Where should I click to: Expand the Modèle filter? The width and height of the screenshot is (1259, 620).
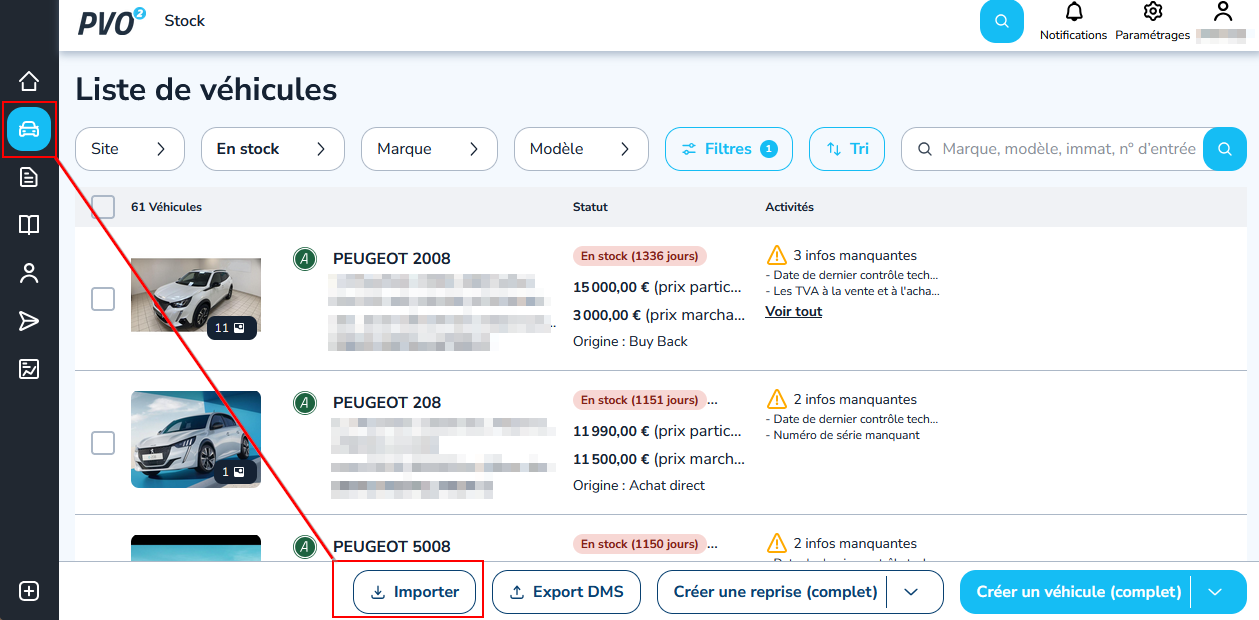tap(581, 149)
